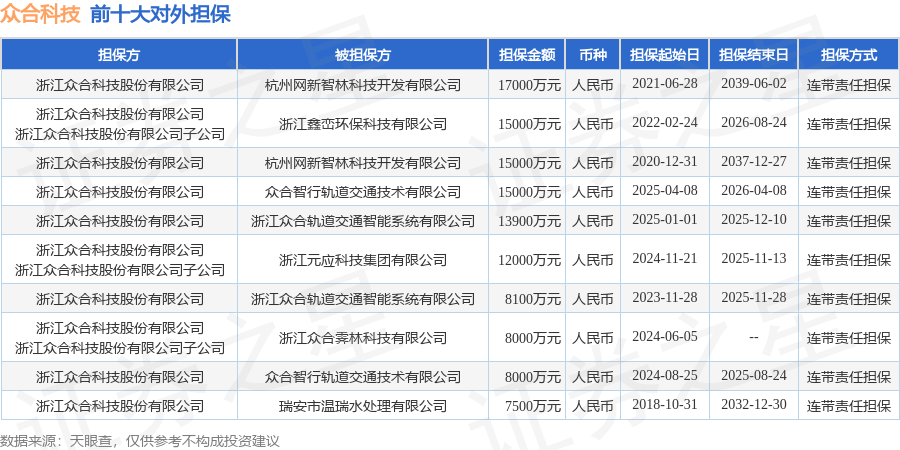Click the start date 2021-06-28
The height and width of the screenshot is (450, 900).
pos(665,83)
